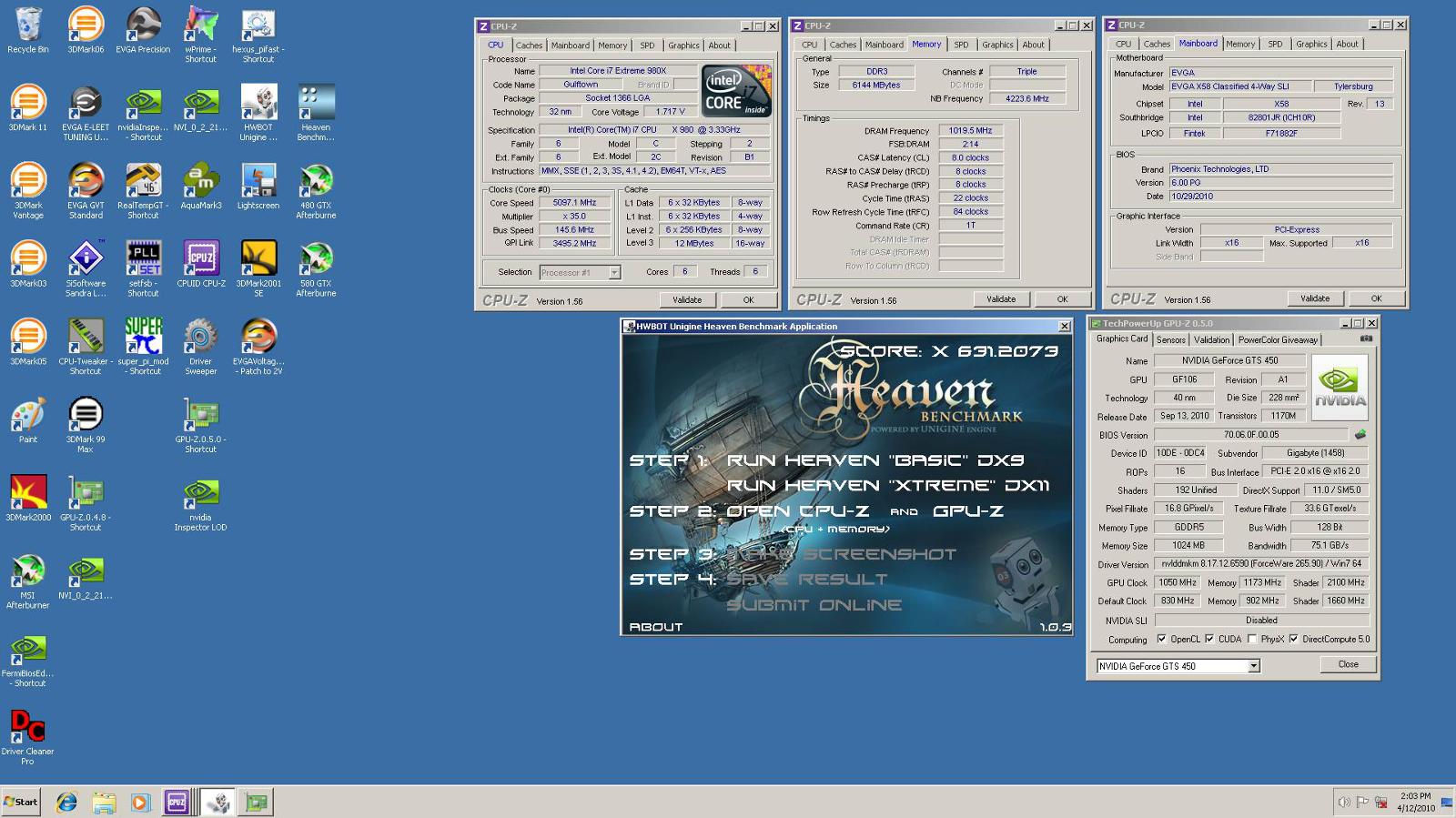Open the EVGA Precision desktop icon
The height and width of the screenshot is (818, 1456).
(x=143, y=30)
